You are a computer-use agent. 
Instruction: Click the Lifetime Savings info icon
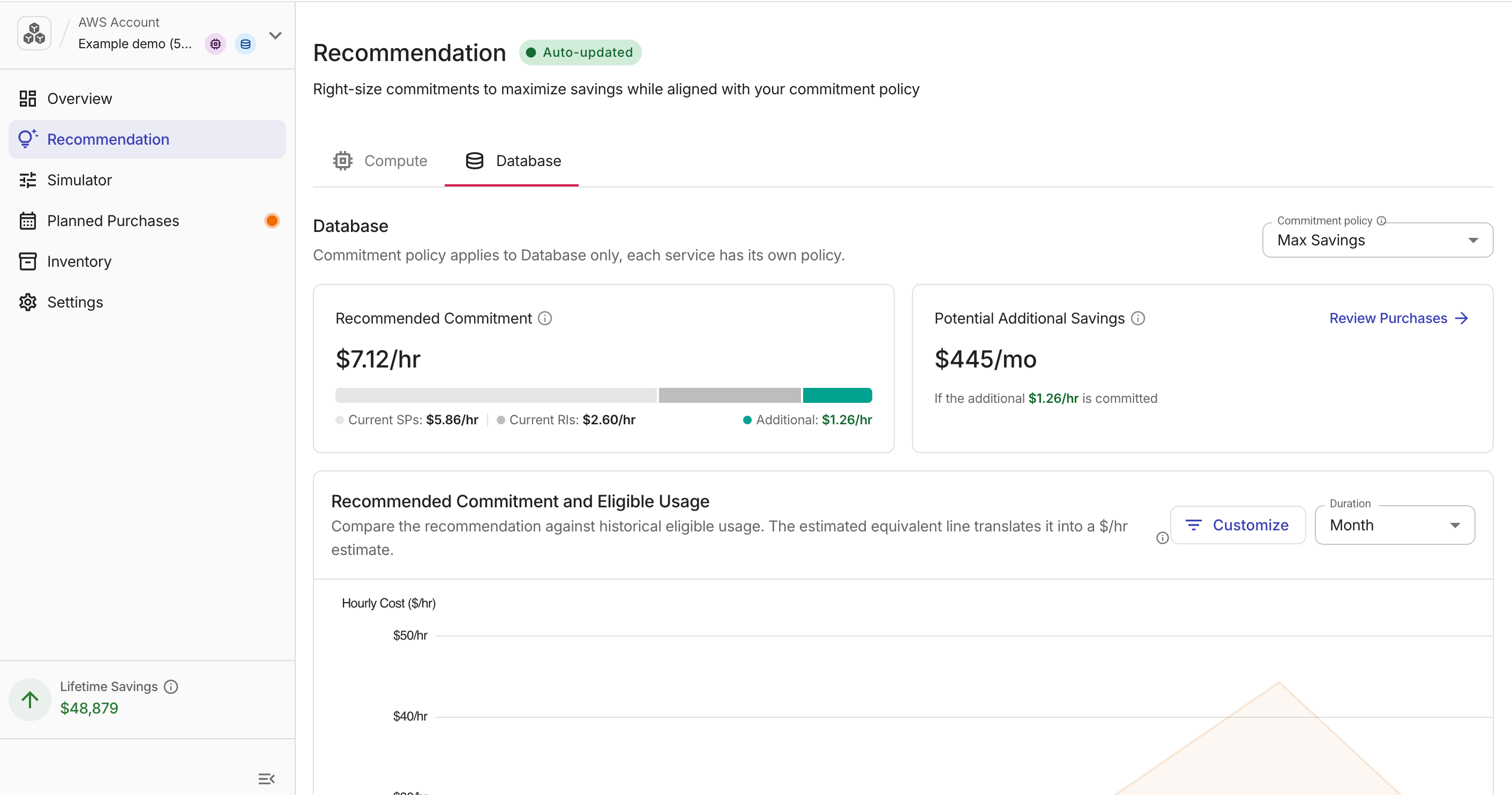click(171, 686)
